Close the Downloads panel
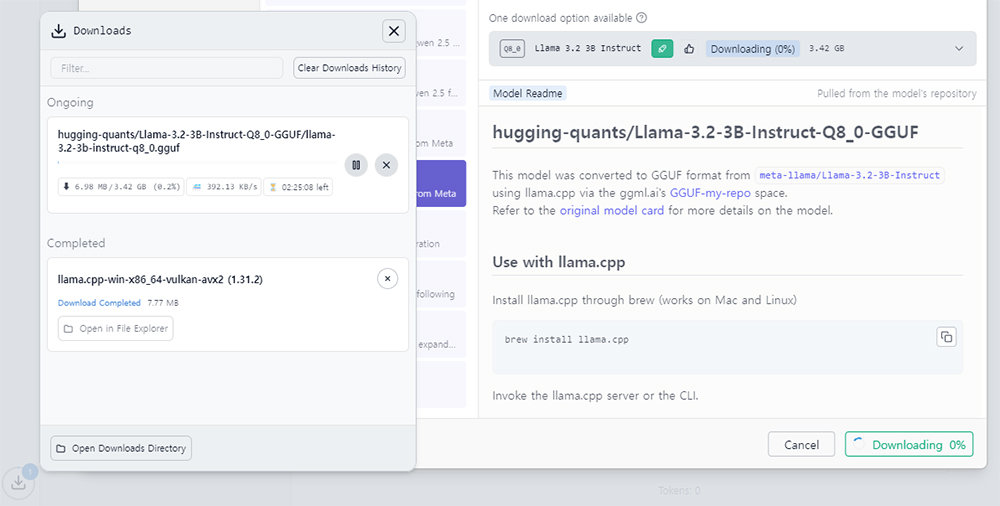Image resolution: width=1000 pixels, height=506 pixels. pos(394,31)
